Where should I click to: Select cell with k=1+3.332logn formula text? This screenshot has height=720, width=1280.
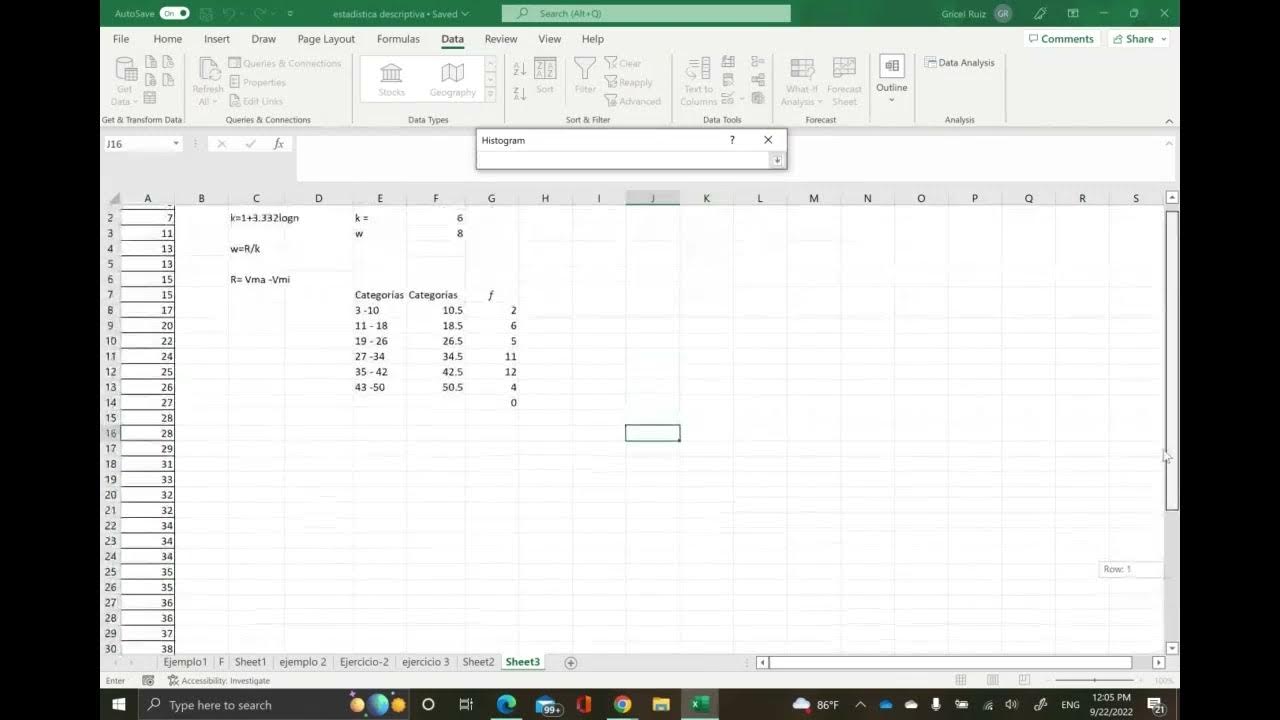[256, 218]
